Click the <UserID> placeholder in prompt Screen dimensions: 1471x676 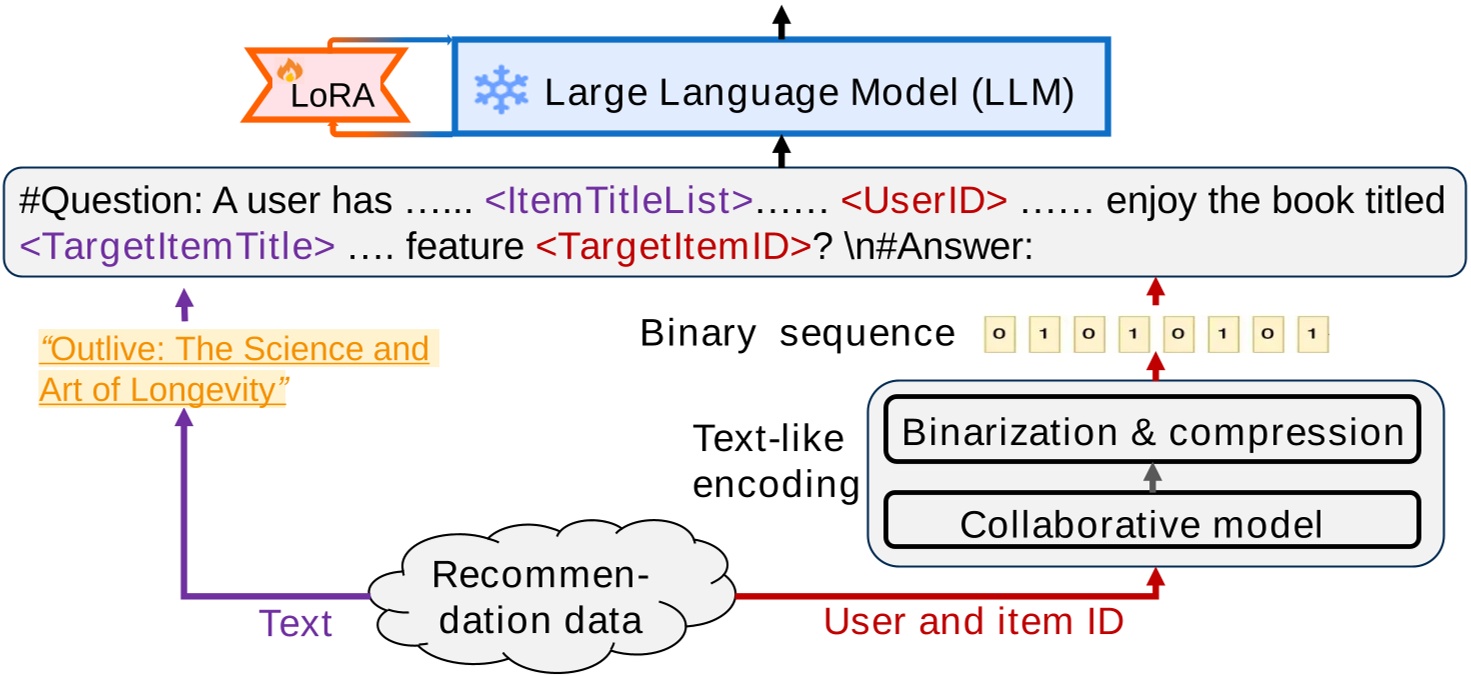923,202
